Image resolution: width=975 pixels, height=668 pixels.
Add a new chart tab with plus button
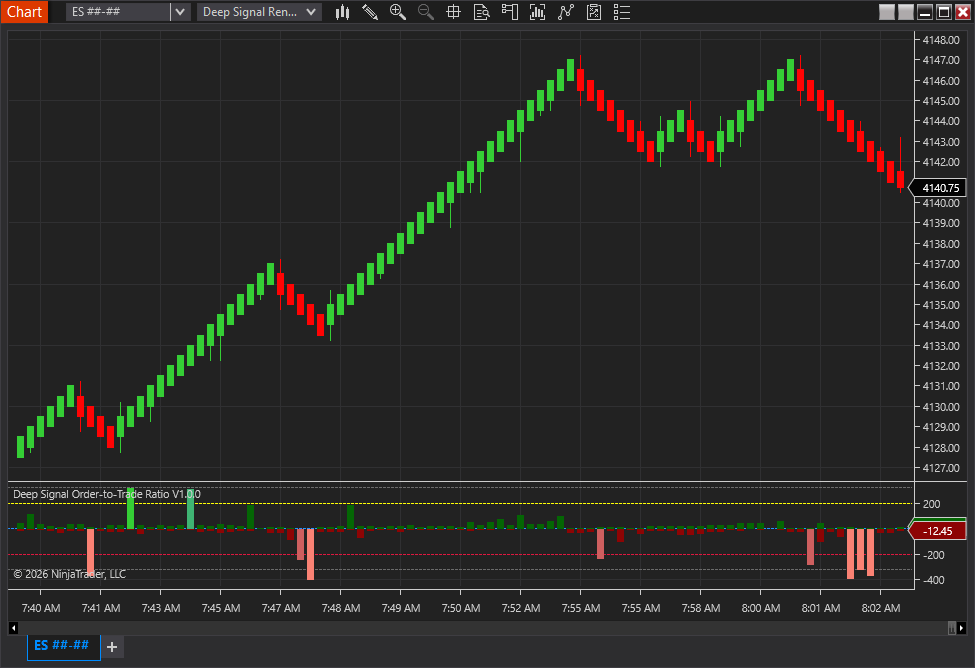pyautogui.click(x=112, y=648)
